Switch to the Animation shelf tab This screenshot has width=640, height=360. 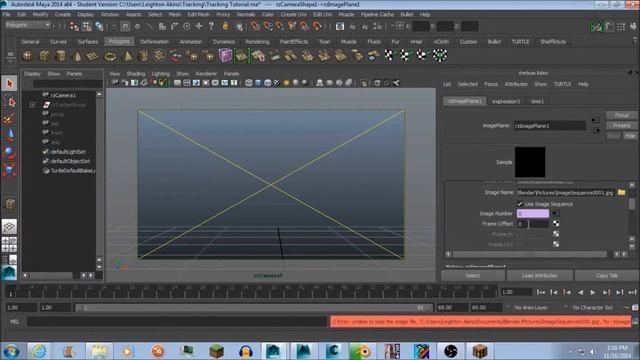[x=191, y=42]
